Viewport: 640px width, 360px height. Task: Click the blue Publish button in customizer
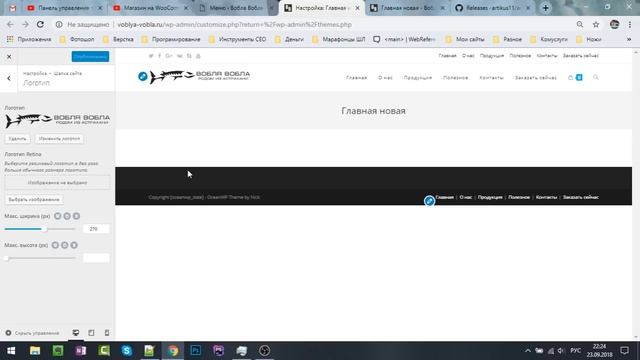pos(90,56)
